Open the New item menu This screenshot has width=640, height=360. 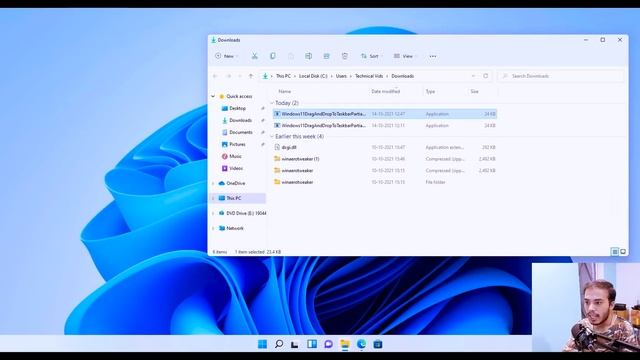pyautogui.click(x=227, y=56)
